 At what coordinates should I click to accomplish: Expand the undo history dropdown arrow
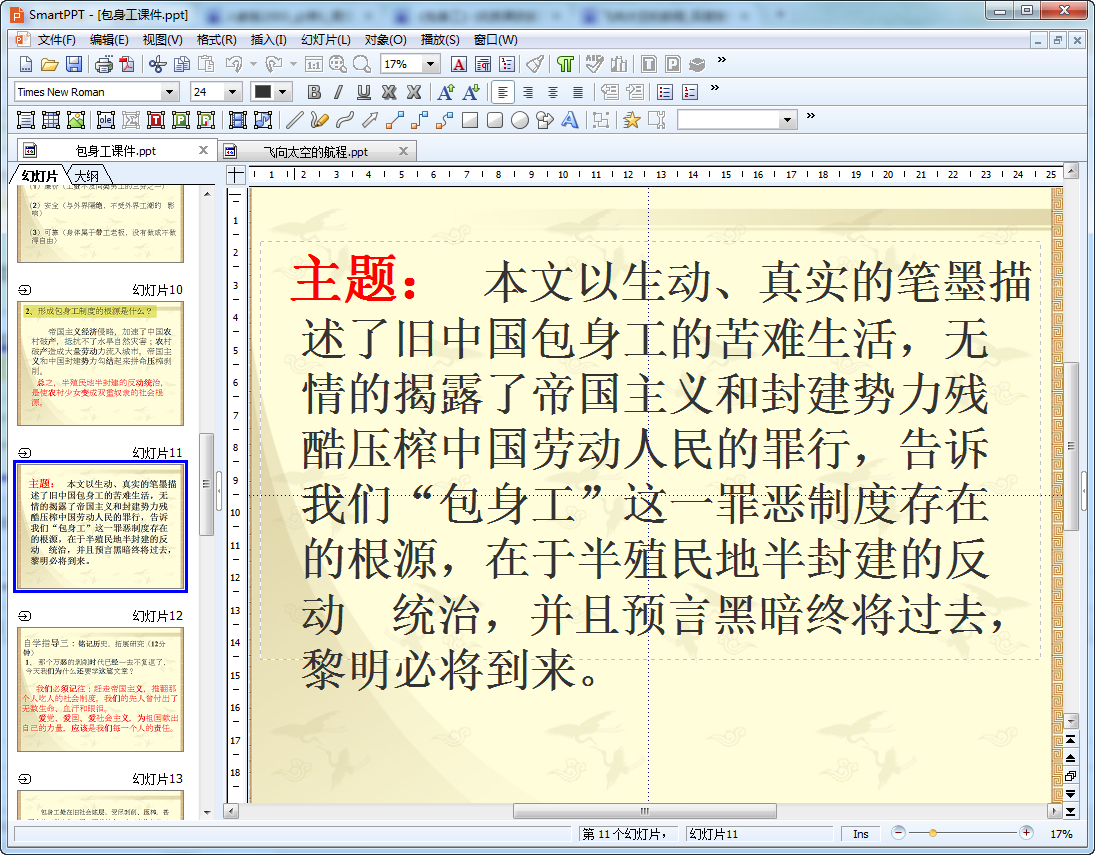click(253, 64)
